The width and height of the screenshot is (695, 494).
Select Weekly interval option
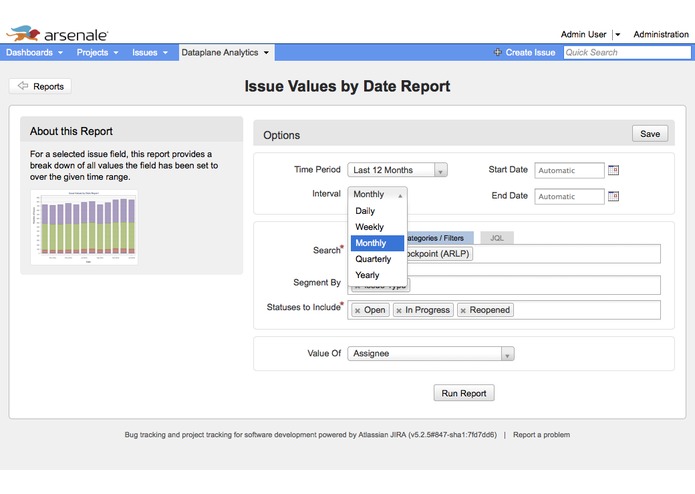pos(377,227)
